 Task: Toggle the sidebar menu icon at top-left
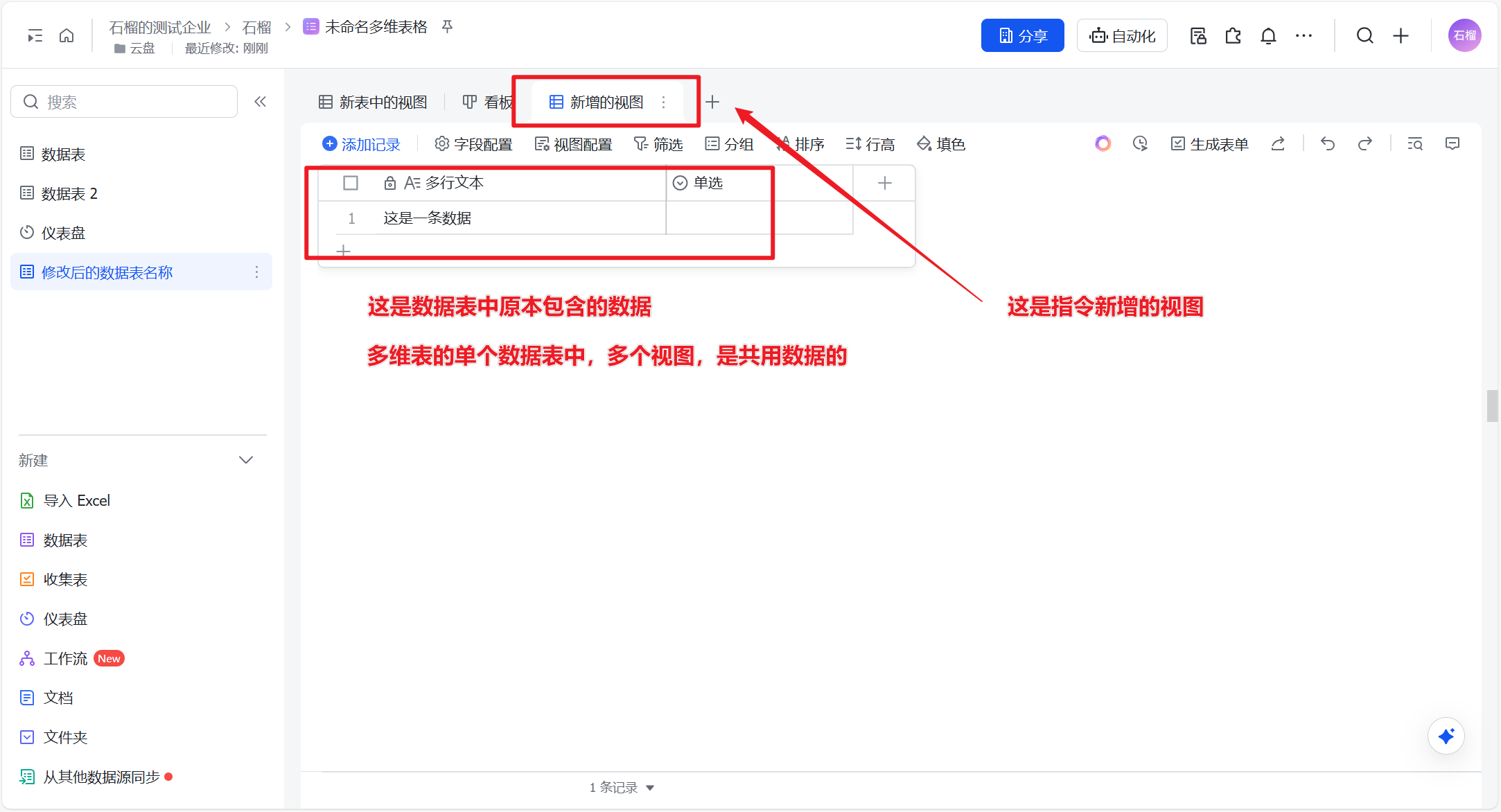point(35,36)
